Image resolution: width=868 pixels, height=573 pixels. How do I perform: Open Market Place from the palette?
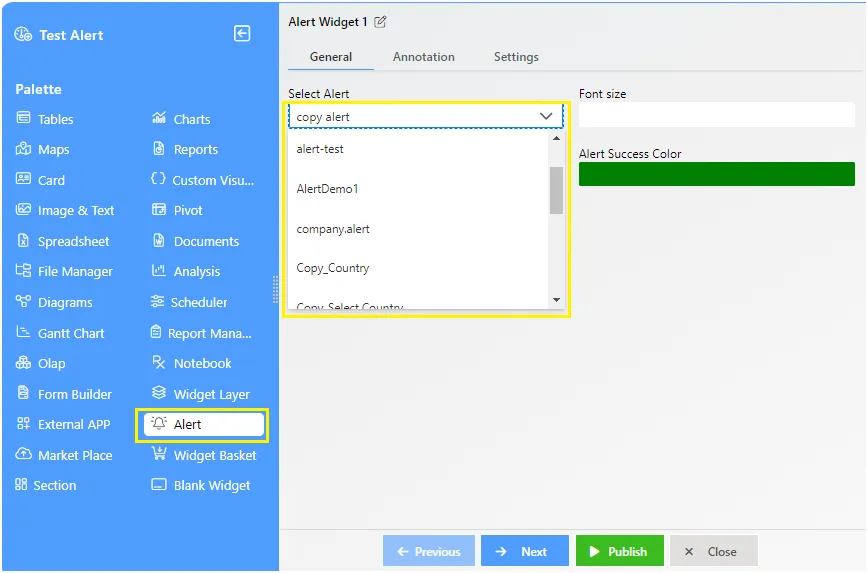coord(64,455)
